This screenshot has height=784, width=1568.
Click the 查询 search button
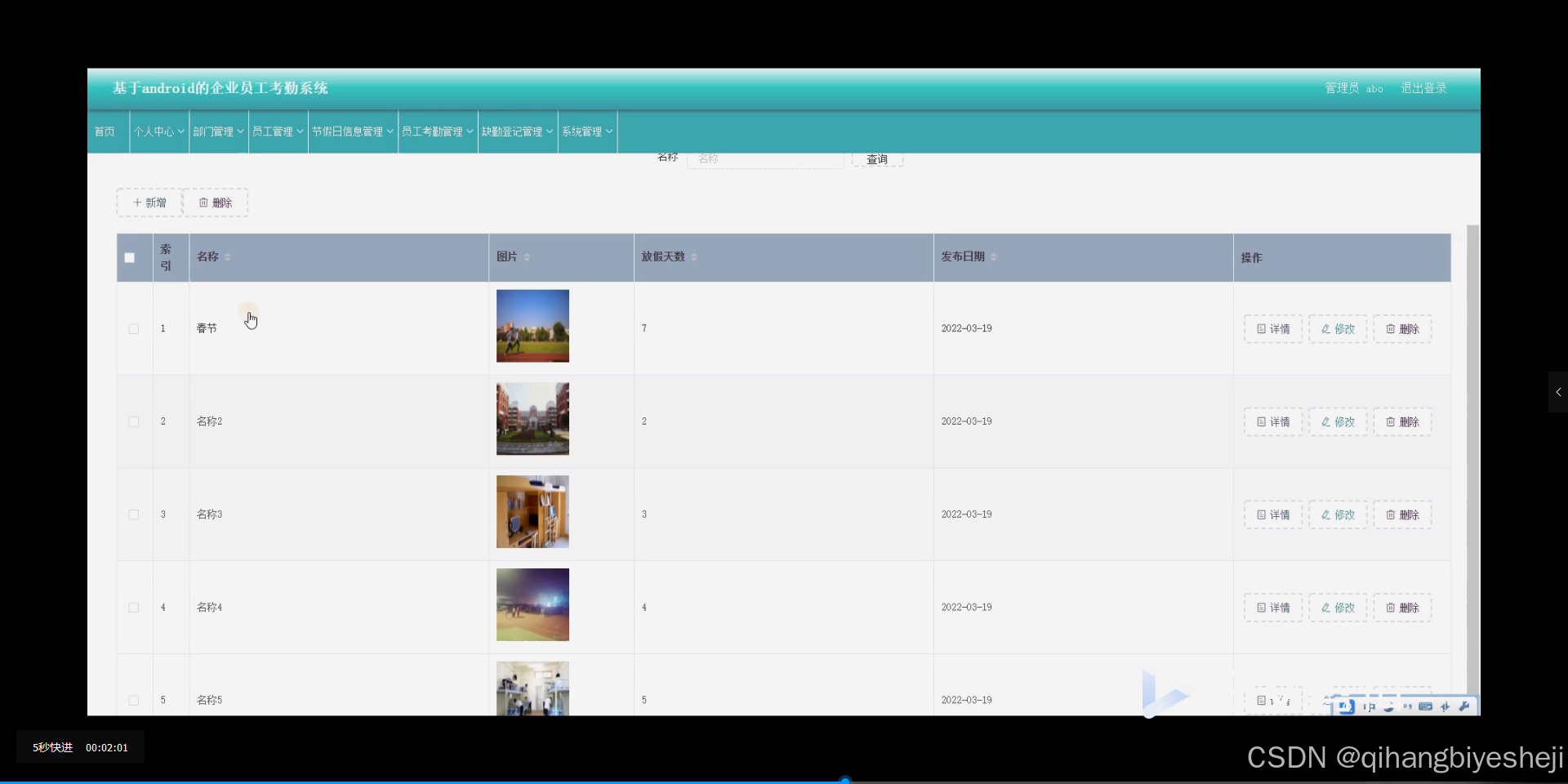[x=875, y=159]
